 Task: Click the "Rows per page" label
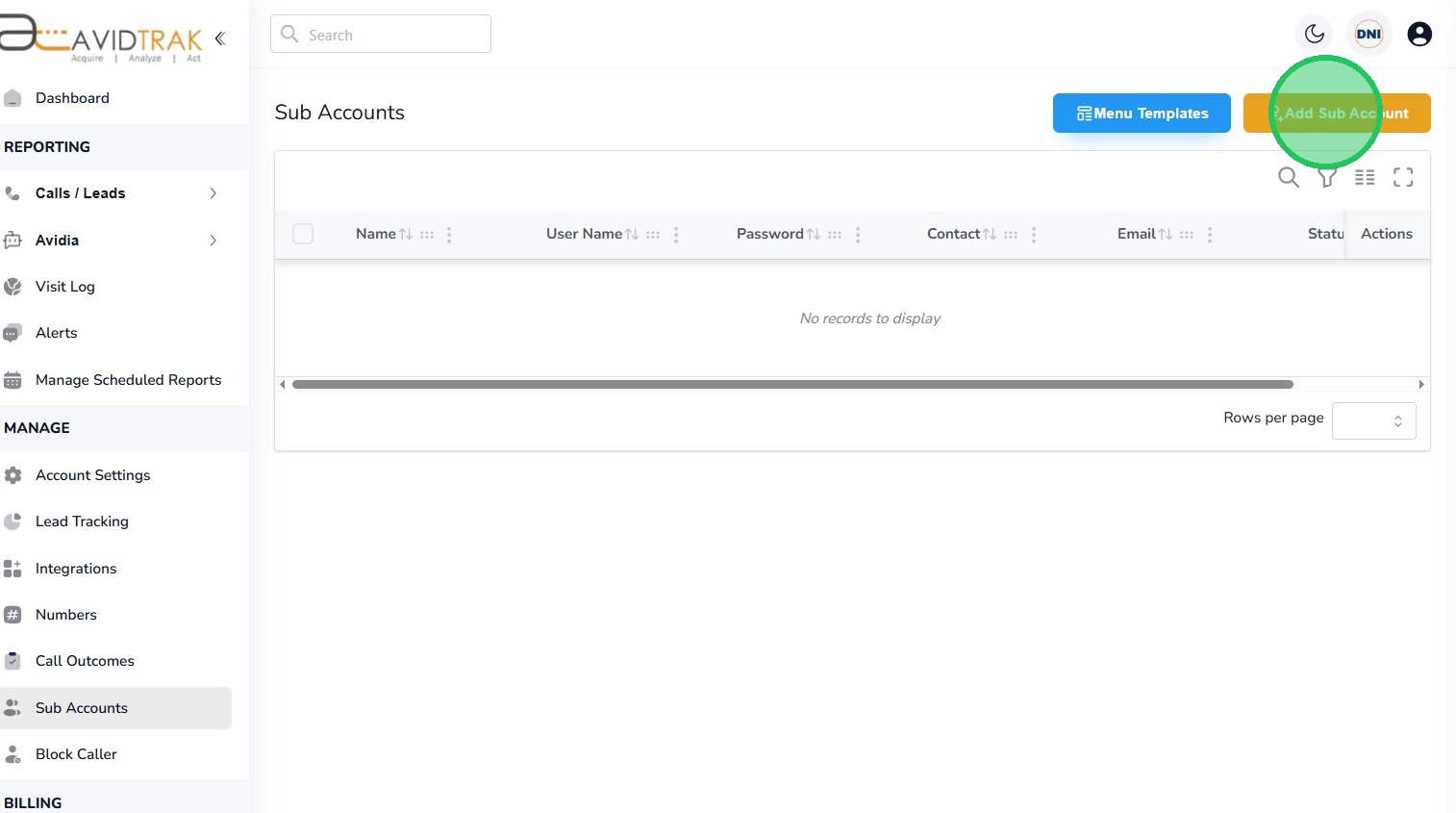tap(1273, 418)
